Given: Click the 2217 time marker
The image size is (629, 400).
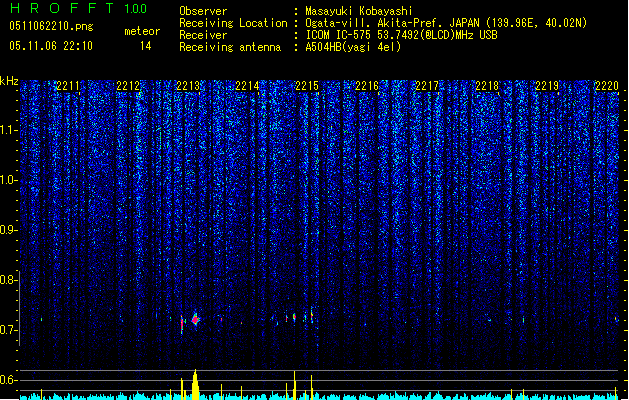Looking at the screenshot, I should click(x=427, y=86).
